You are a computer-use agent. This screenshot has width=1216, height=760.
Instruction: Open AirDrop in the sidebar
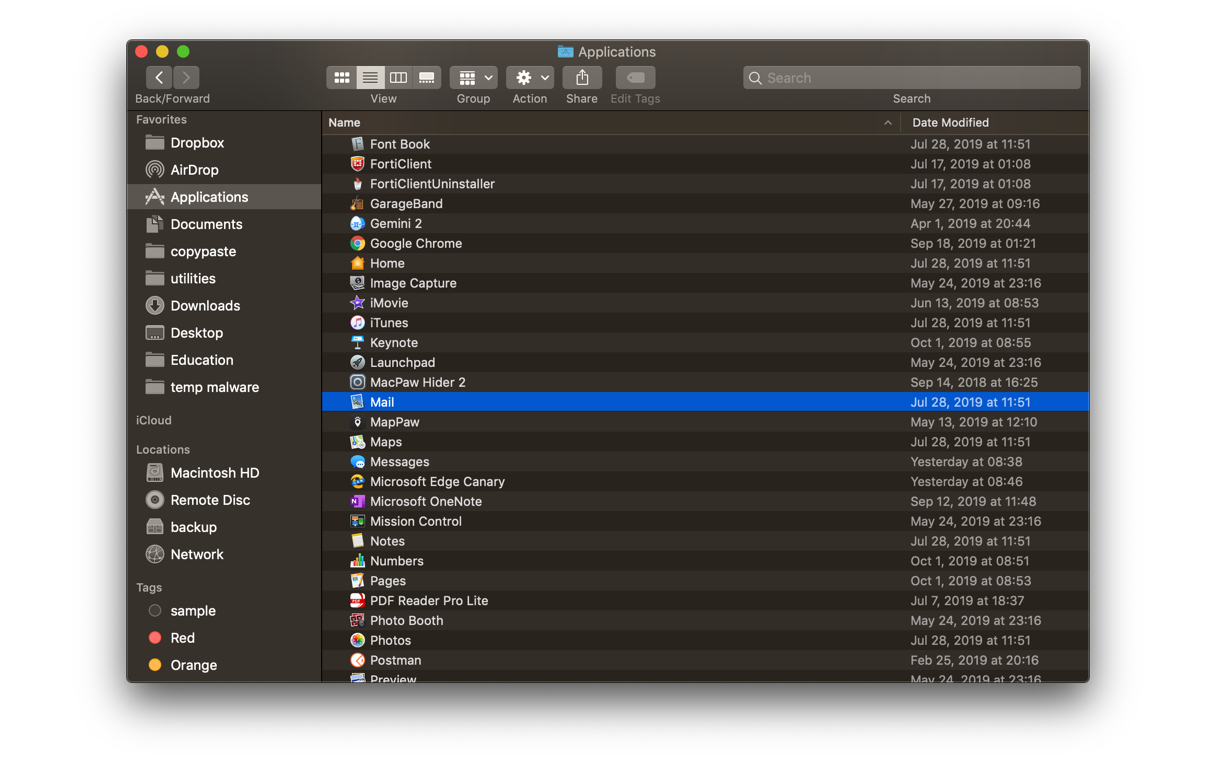tap(194, 170)
